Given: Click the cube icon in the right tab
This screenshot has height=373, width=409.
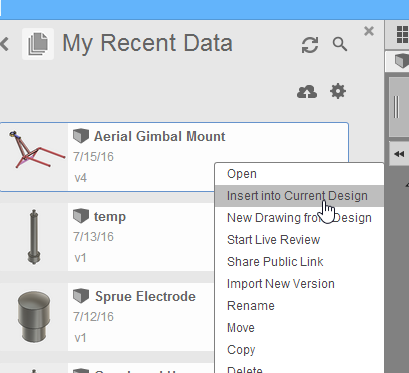Looking at the screenshot, I should [401, 61].
